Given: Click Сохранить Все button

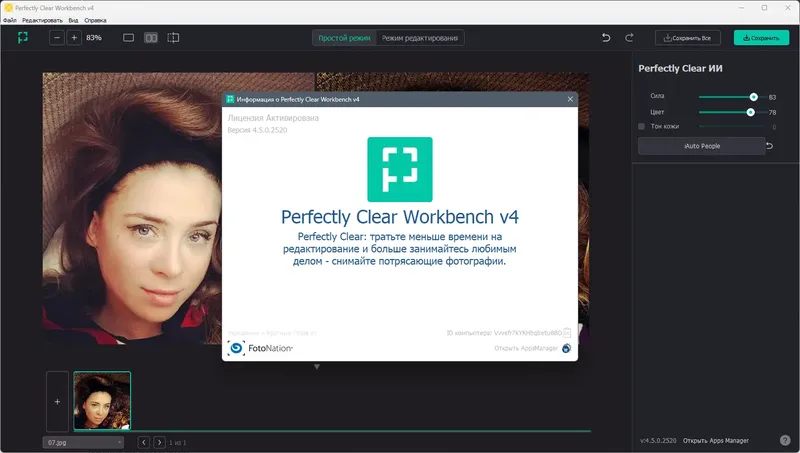Looking at the screenshot, I should click(688, 38).
